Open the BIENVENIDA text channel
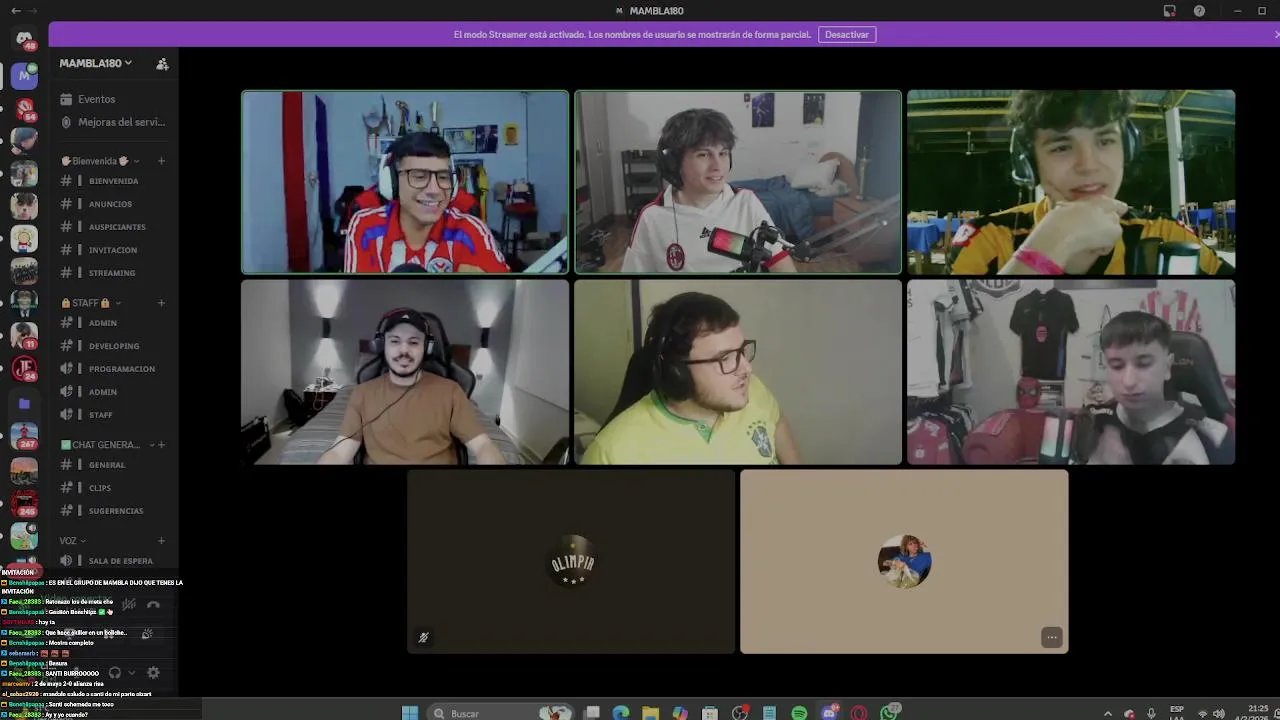Image resolution: width=1280 pixels, height=720 pixels. coord(112,181)
